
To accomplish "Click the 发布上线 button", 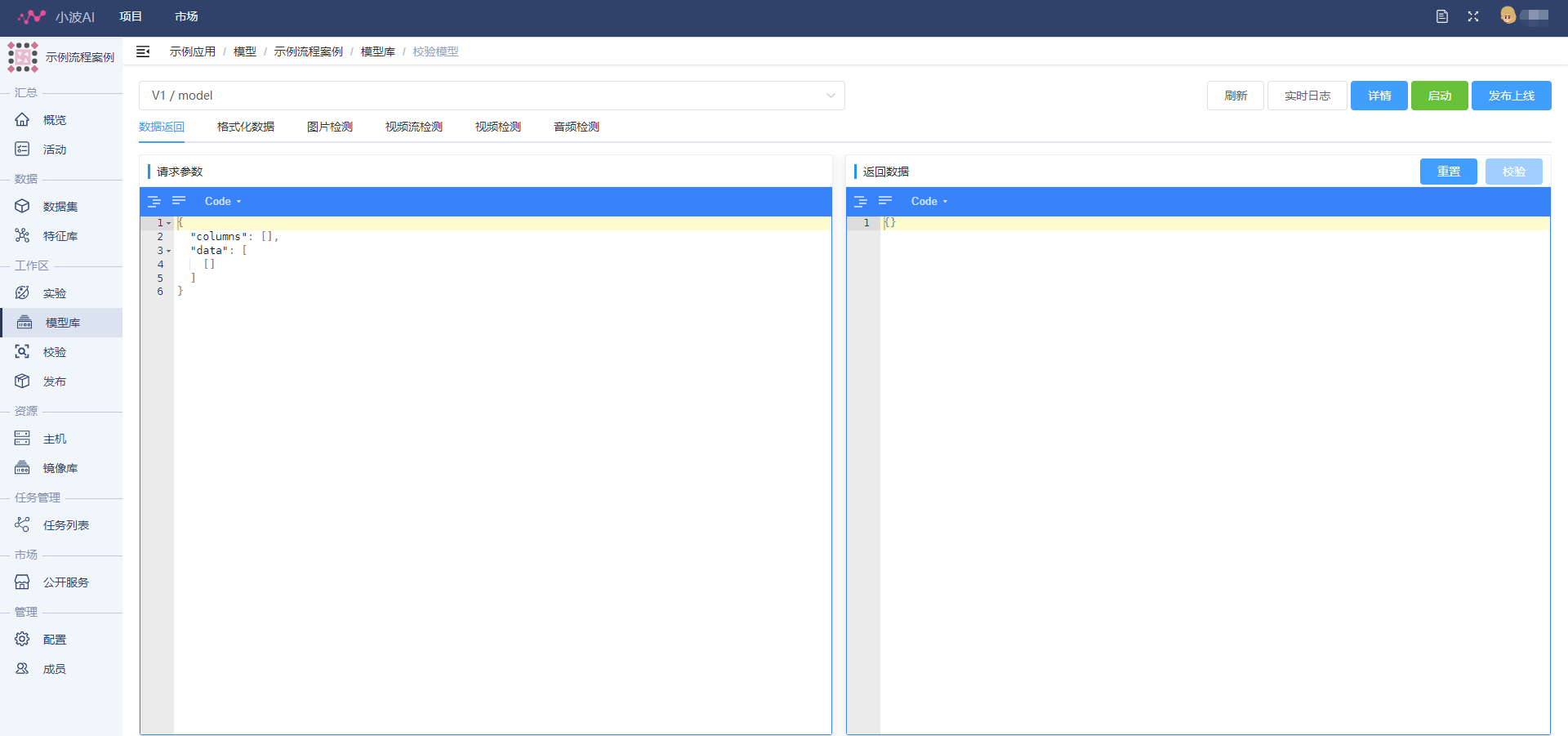I will click(1512, 96).
